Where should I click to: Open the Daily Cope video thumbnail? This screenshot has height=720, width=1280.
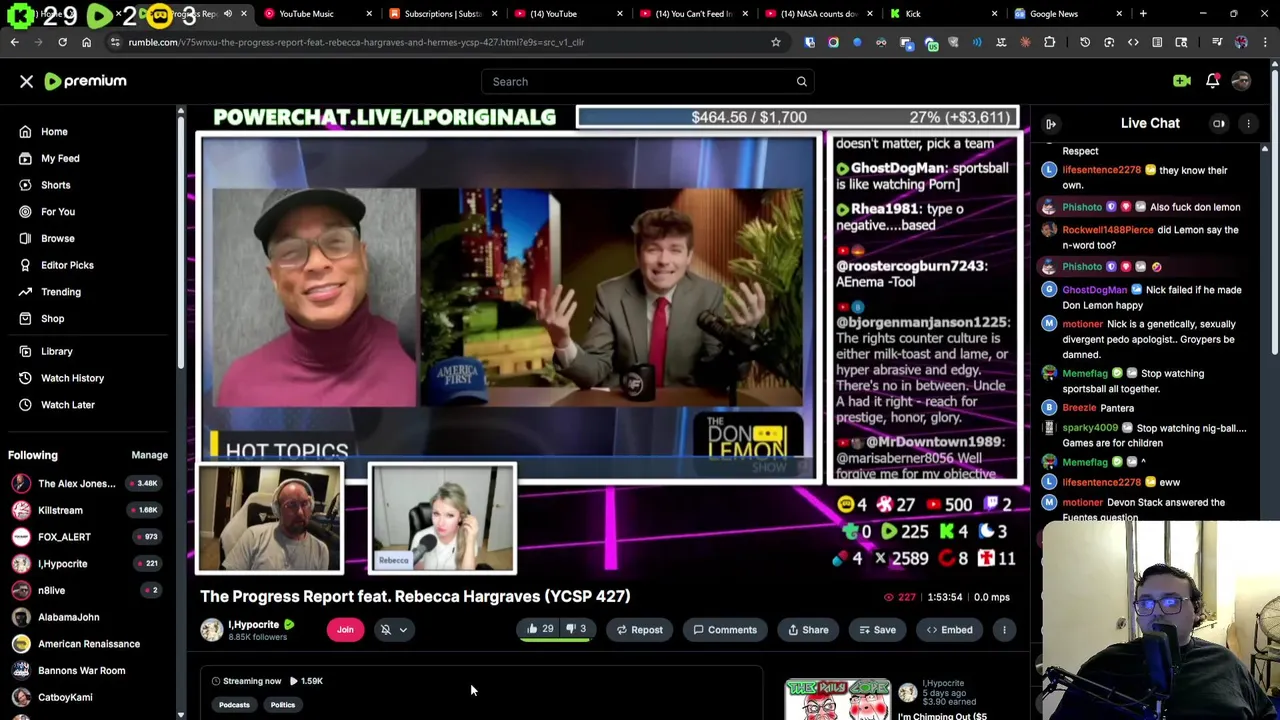coord(838,700)
